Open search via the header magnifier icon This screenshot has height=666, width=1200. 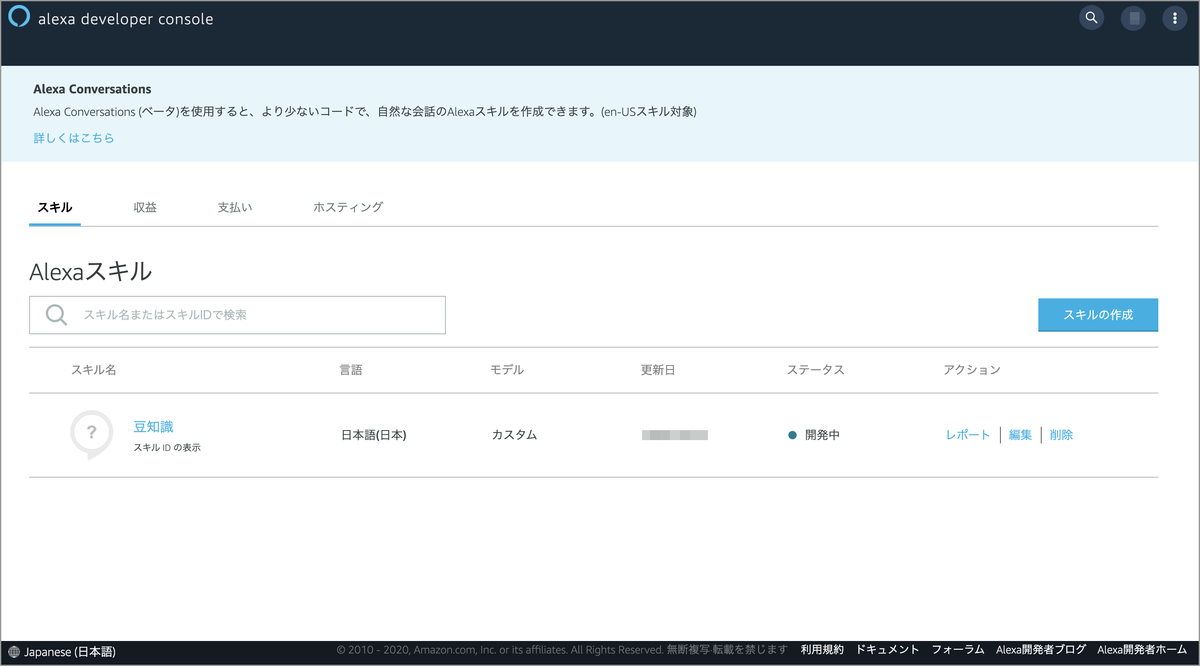point(1092,18)
